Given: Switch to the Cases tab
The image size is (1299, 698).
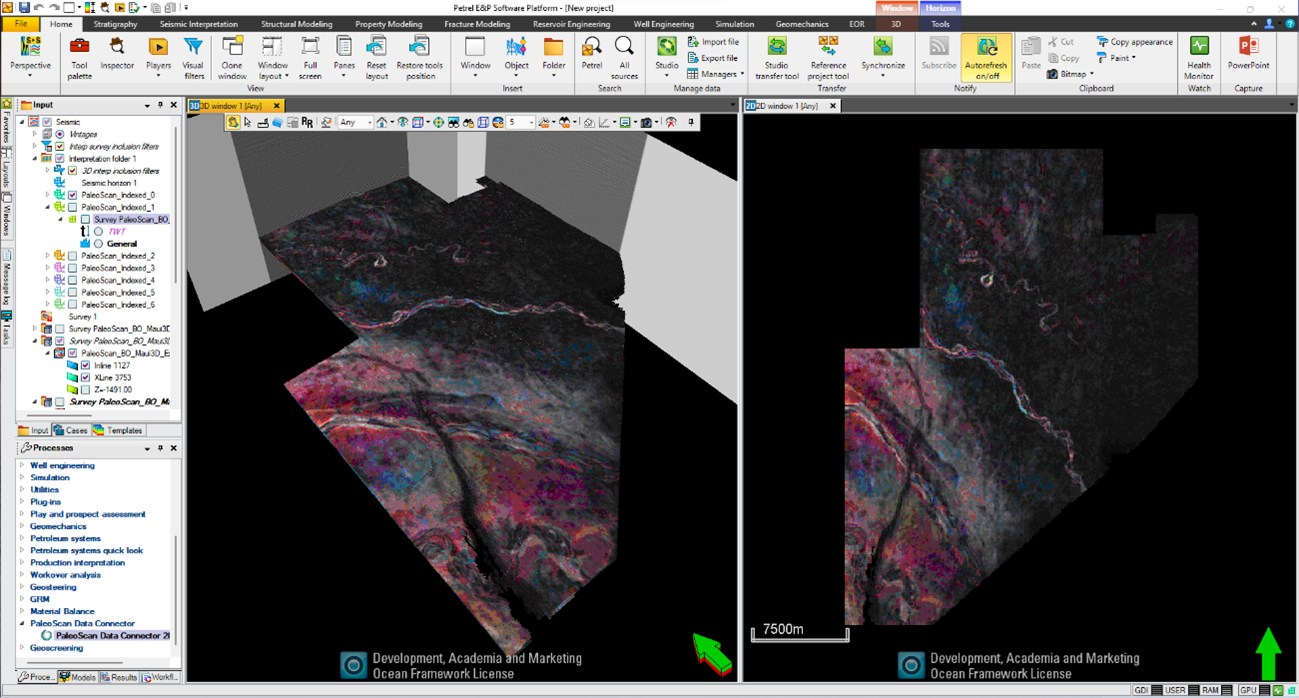Looking at the screenshot, I should (71, 430).
